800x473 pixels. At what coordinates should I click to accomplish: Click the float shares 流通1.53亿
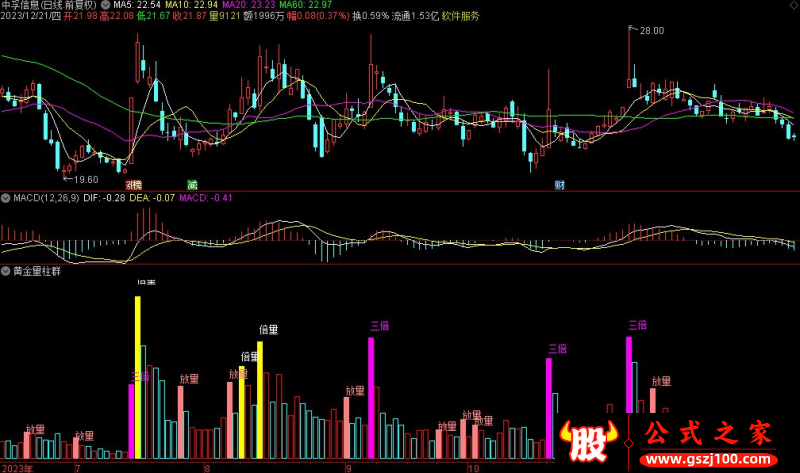pyautogui.click(x=415, y=16)
